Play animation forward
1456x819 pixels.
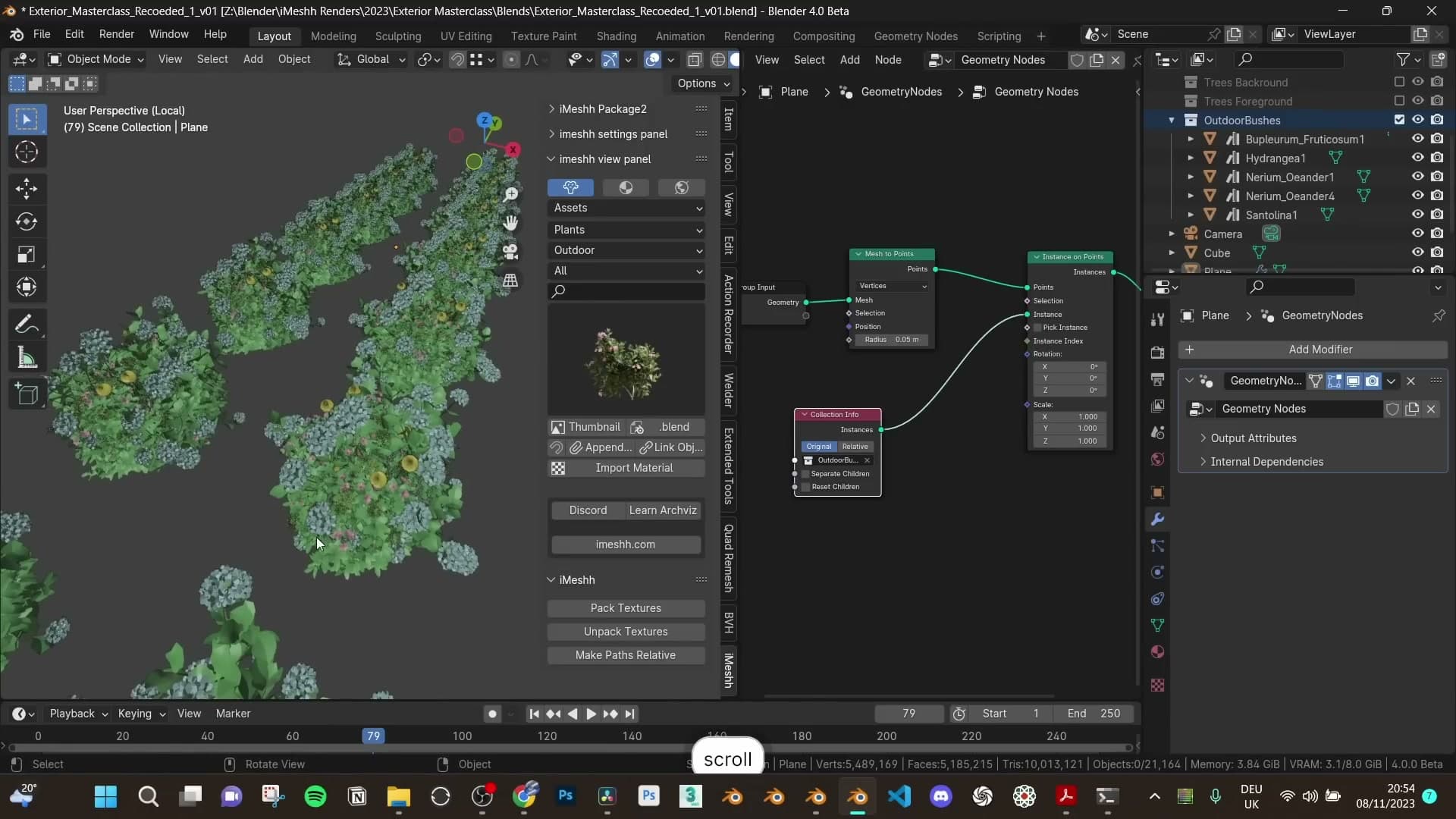(591, 714)
